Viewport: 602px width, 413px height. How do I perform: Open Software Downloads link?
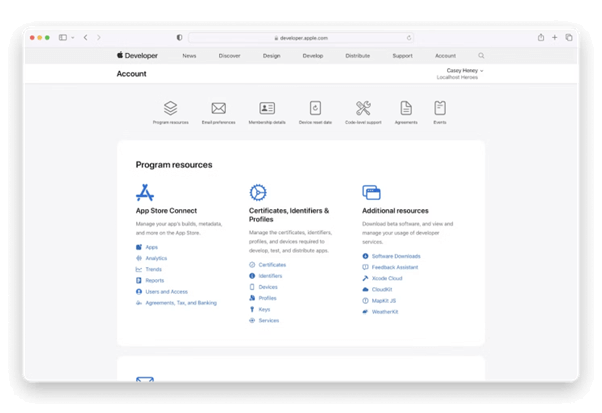[x=396, y=256]
